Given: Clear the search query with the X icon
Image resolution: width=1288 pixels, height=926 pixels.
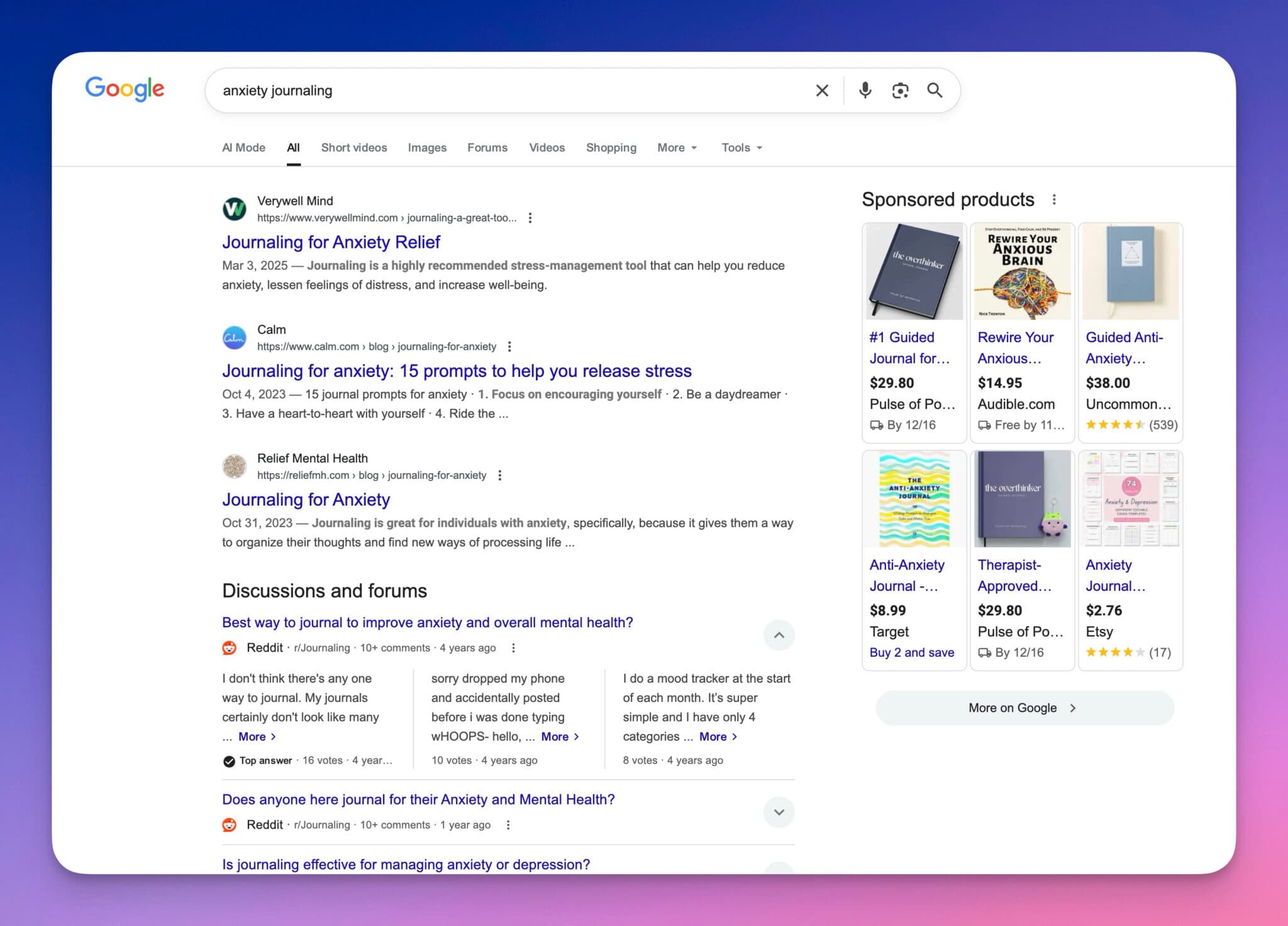Looking at the screenshot, I should click(x=821, y=91).
